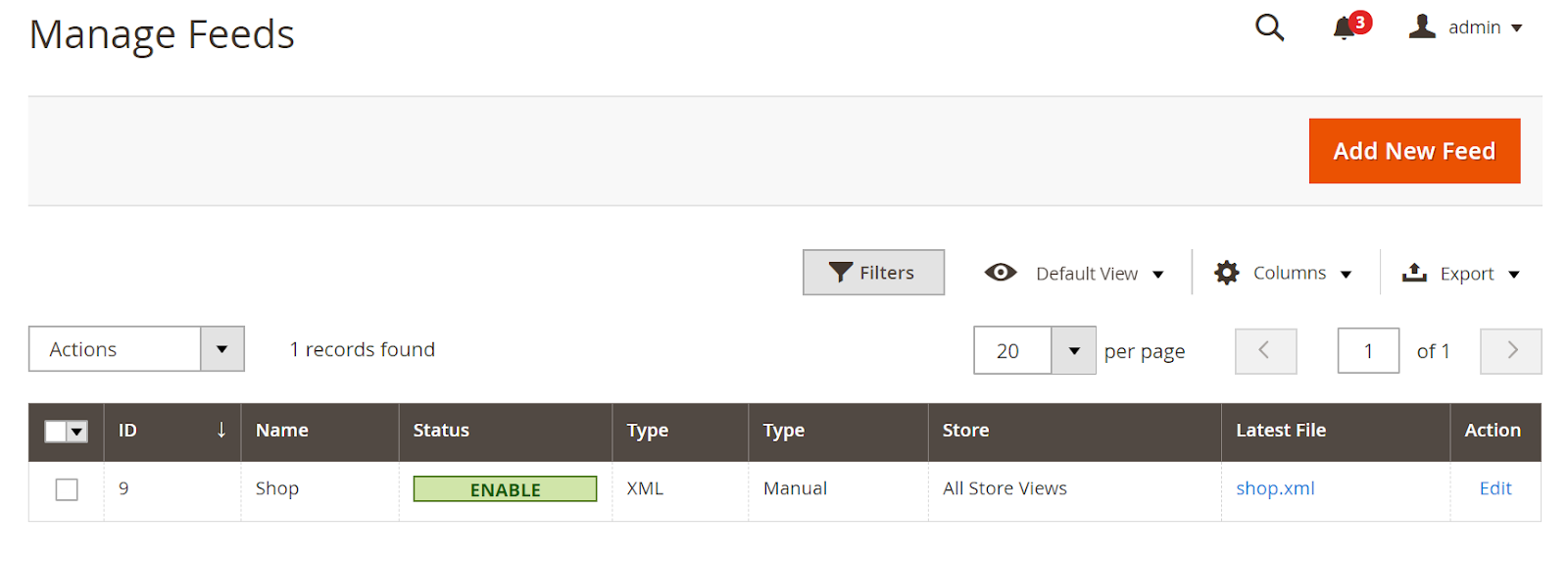The image size is (1568, 562).
Task: Go to previous page arrow
Action: [x=1265, y=350]
